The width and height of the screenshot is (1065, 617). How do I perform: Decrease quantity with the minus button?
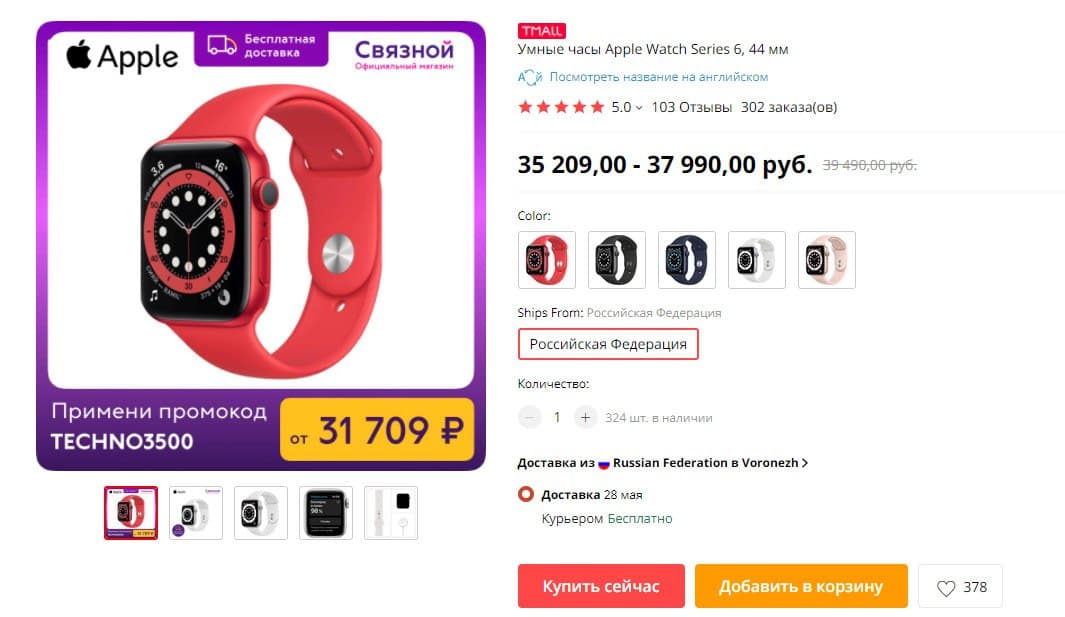pos(529,417)
